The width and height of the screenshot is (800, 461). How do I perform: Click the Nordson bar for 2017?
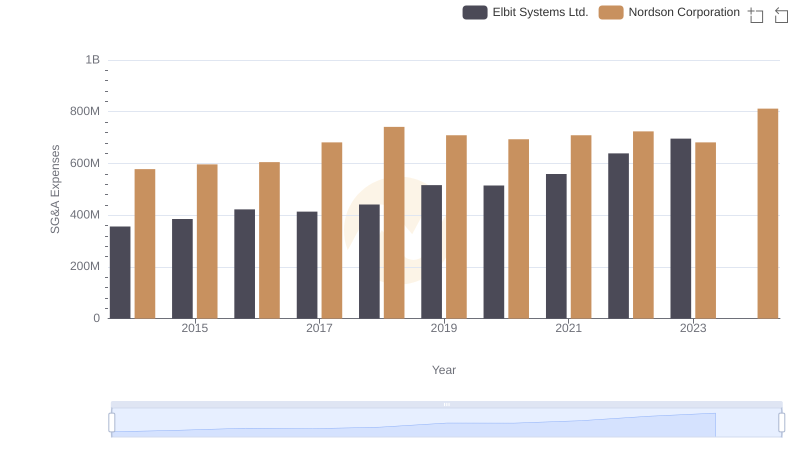tap(332, 230)
